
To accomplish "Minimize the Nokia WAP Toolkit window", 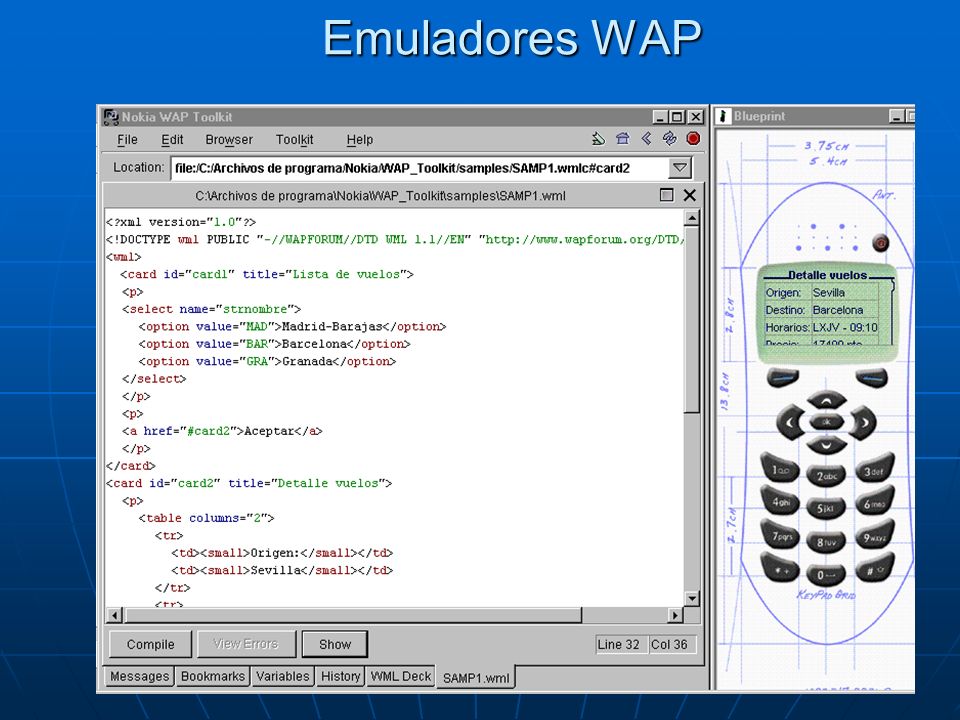I will coord(659,117).
